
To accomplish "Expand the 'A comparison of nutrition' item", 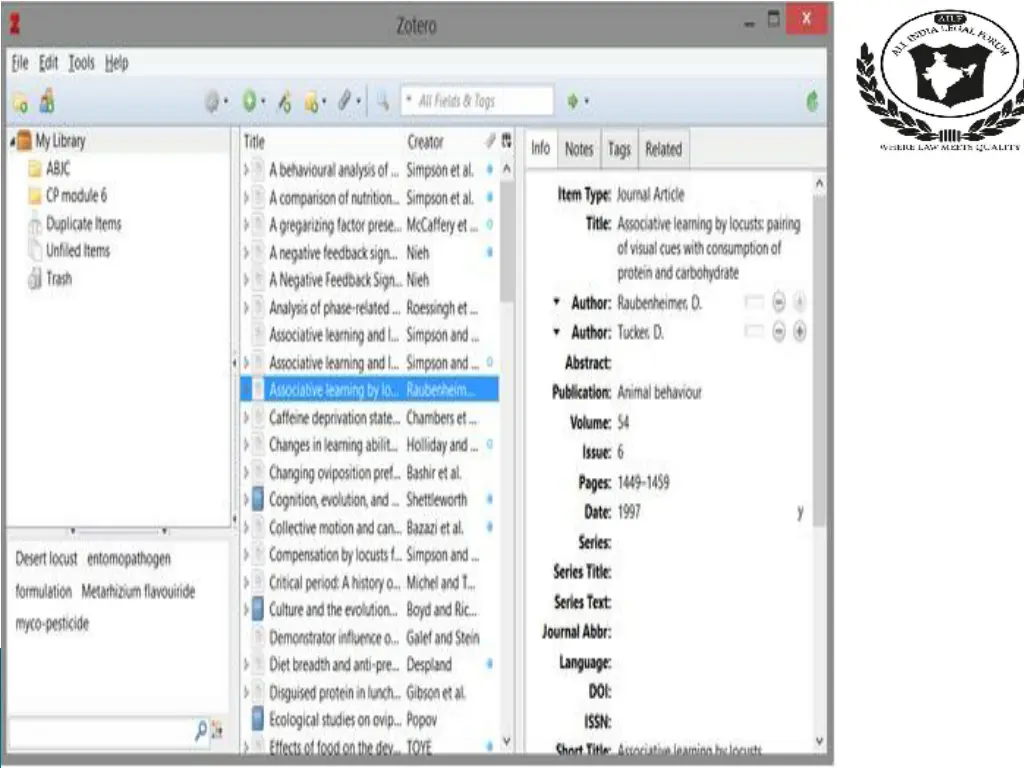I will tap(246, 197).
